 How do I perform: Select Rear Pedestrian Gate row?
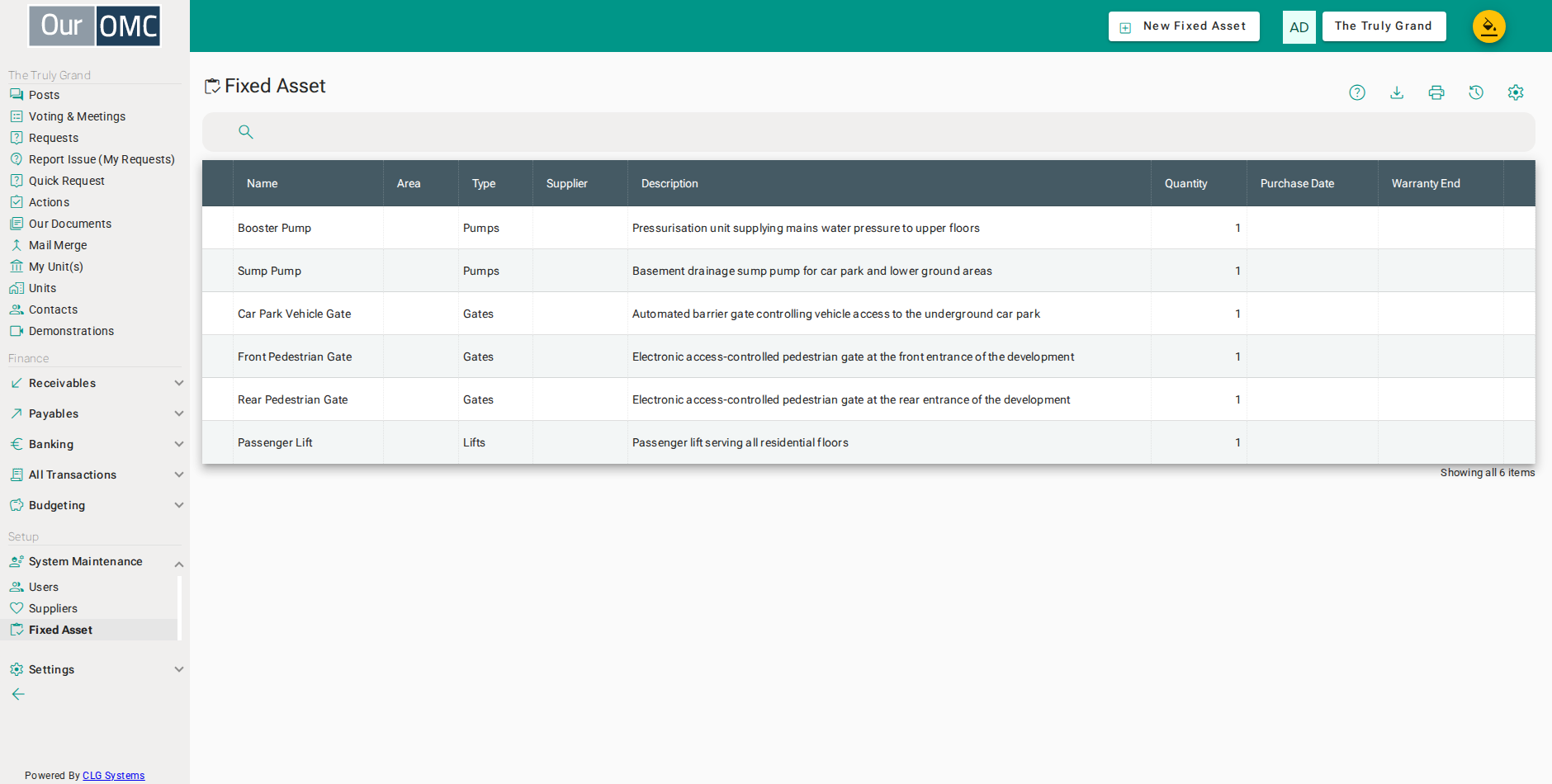coord(868,399)
